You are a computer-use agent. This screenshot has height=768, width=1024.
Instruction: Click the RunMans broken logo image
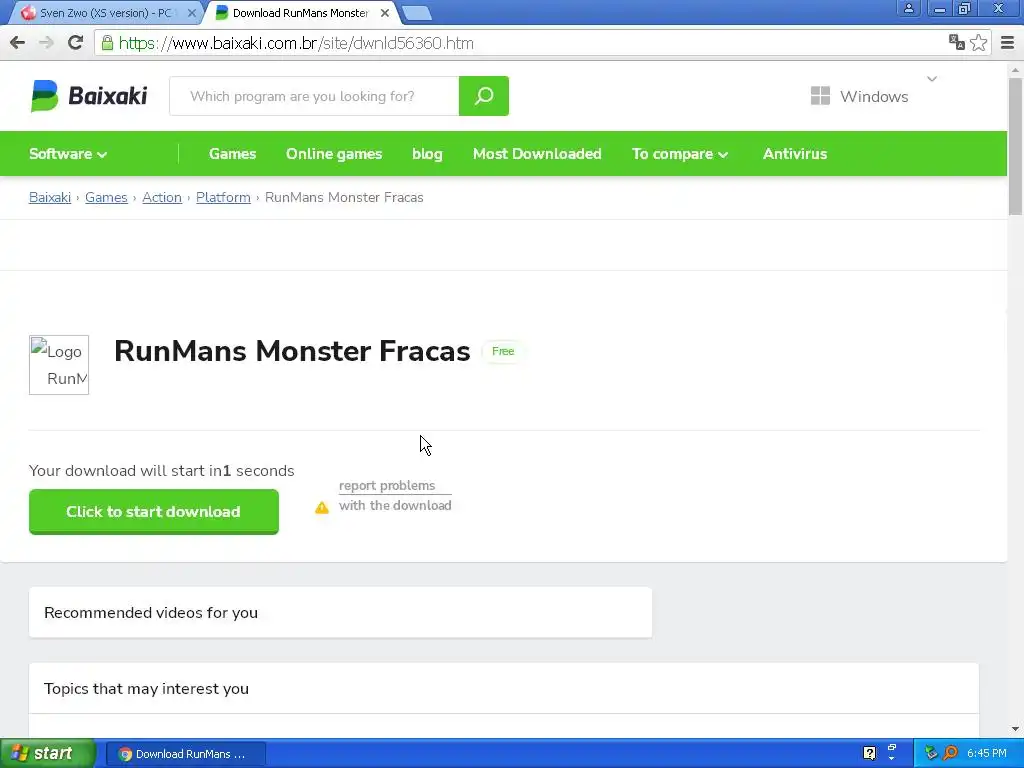click(x=59, y=365)
